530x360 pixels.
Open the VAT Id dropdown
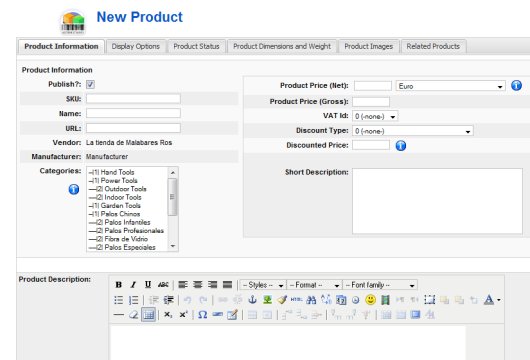click(375, 116)
